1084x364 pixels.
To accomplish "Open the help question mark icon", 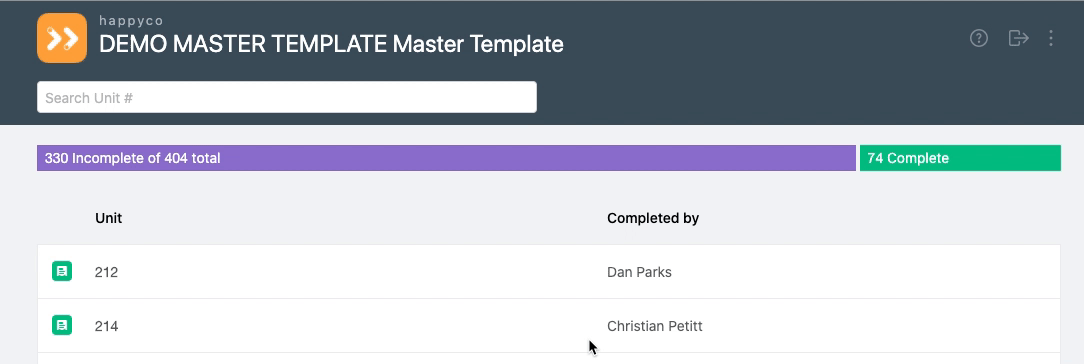I will [x=979, y=38].
